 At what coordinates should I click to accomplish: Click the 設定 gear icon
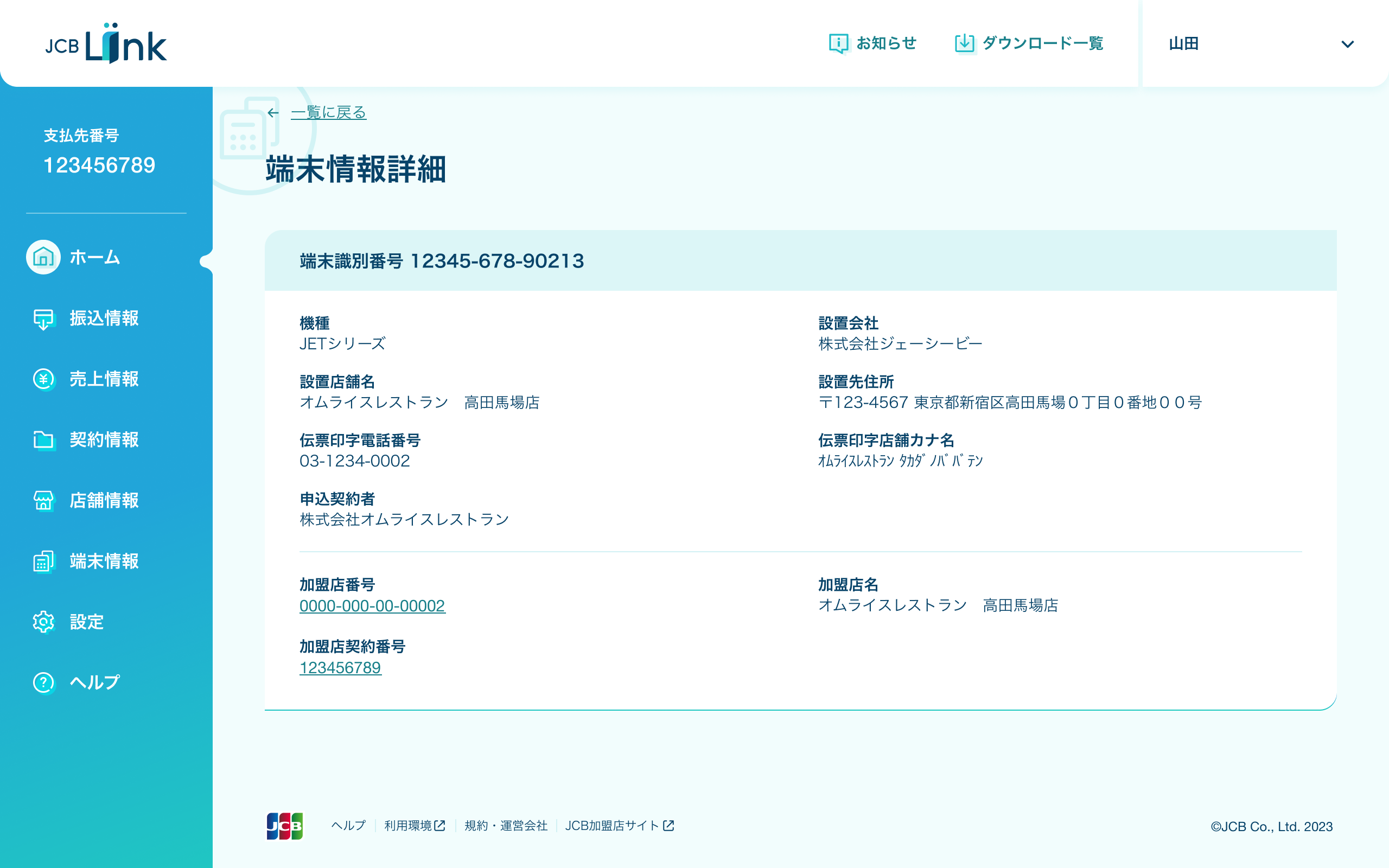coord(43,622)
